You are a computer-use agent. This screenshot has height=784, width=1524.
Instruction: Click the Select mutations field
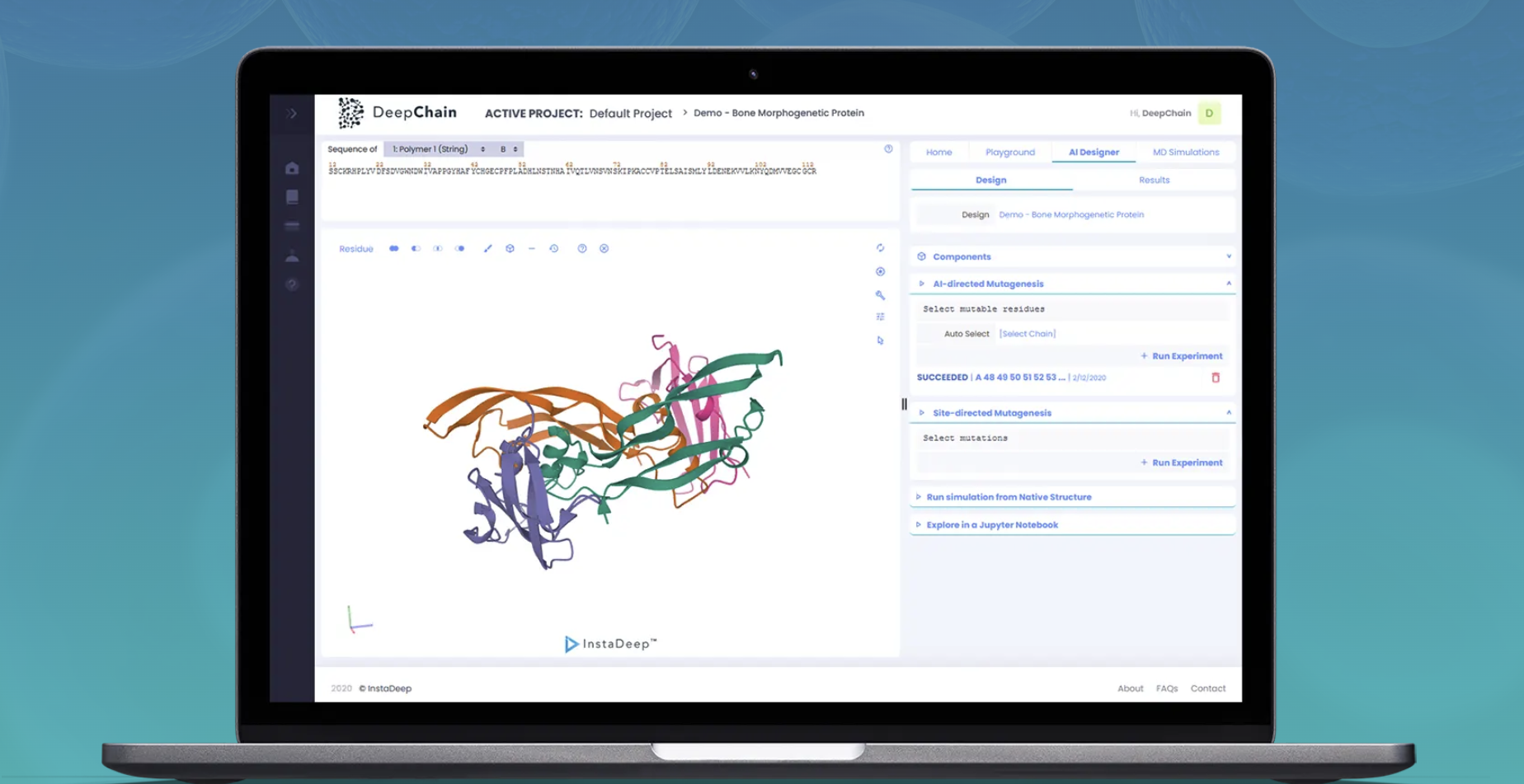pyautogui.click(x=1072, y=439)
